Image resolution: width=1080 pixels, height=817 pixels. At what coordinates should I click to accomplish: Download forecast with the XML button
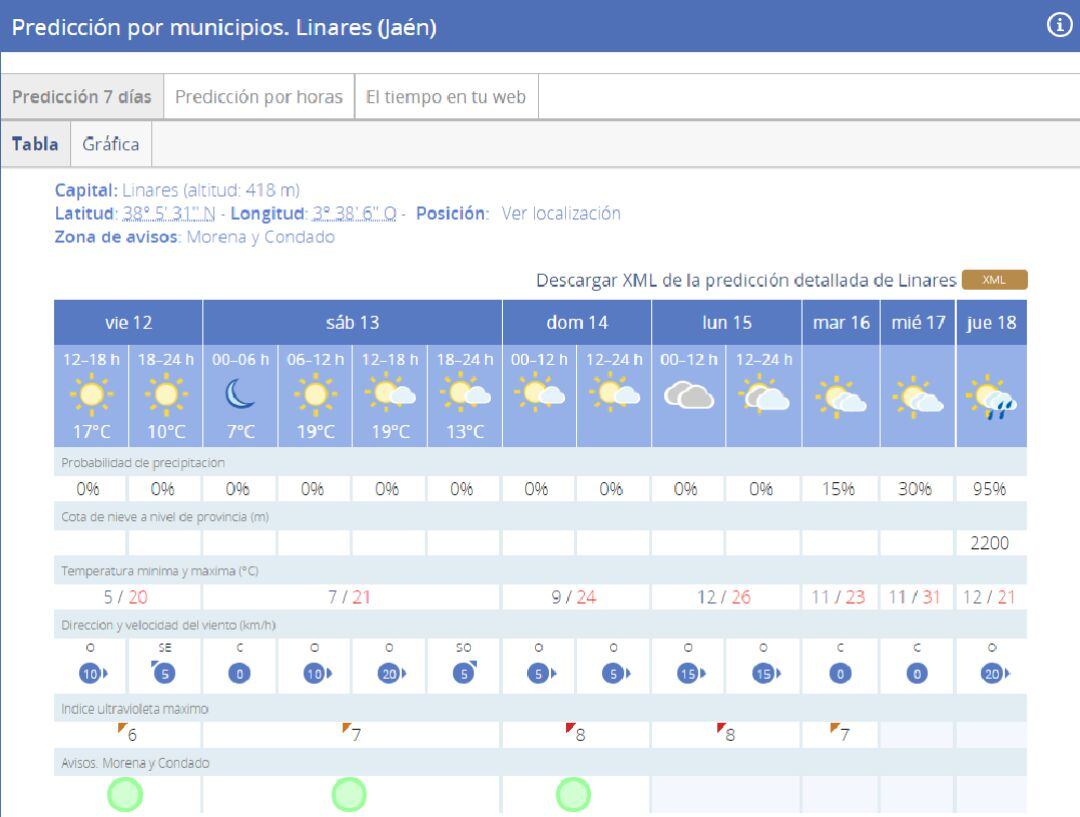(x=993, y=280)
